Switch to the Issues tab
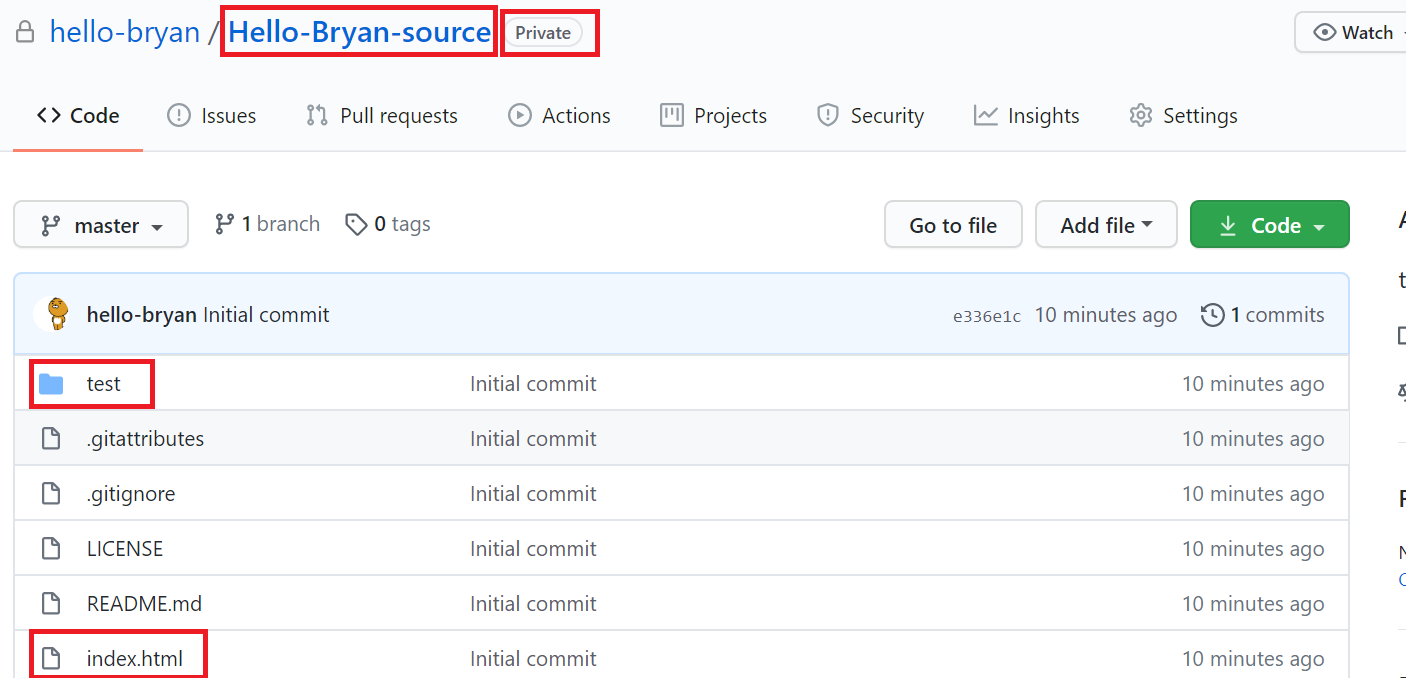 pos(211,116)
